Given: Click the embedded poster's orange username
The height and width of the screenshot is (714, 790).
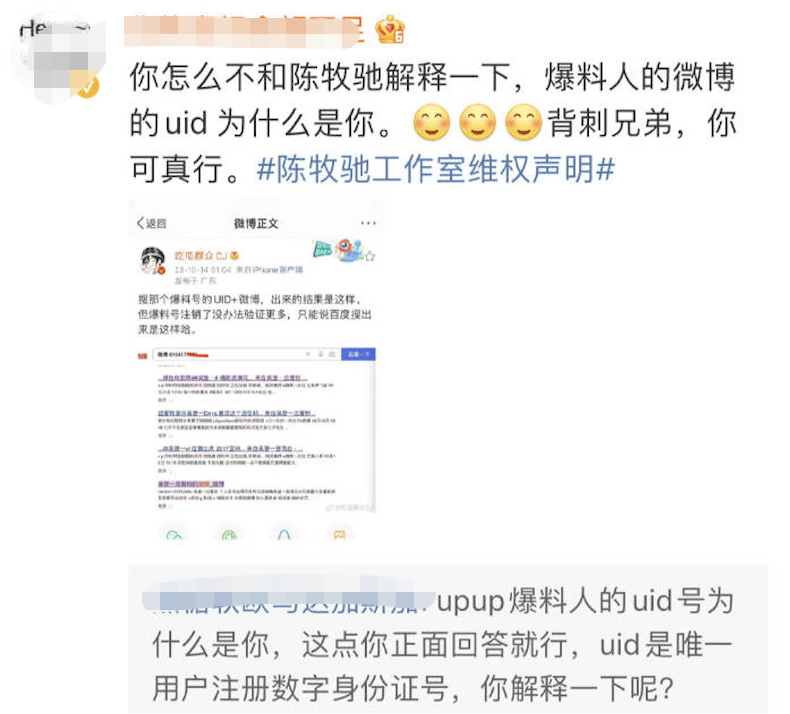Looking at the screenshot, I should tap(202, 255).
